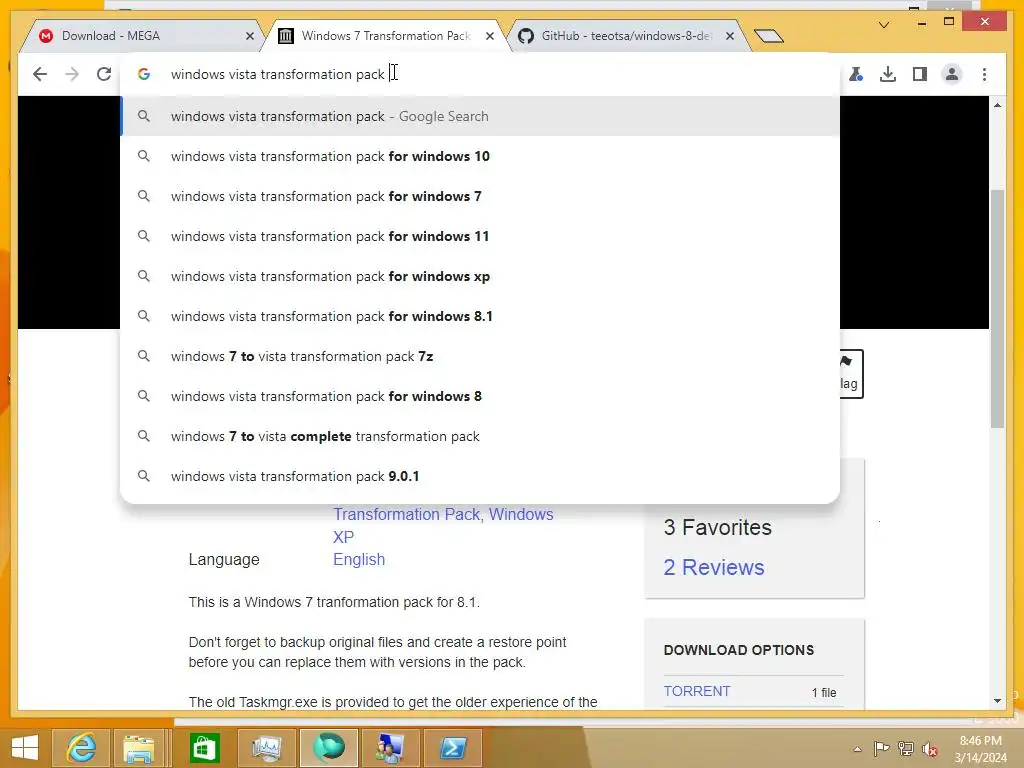Click the scrollbar down arrow
1024x768 pixels.
pyautogui.click(x=997, y=701)
